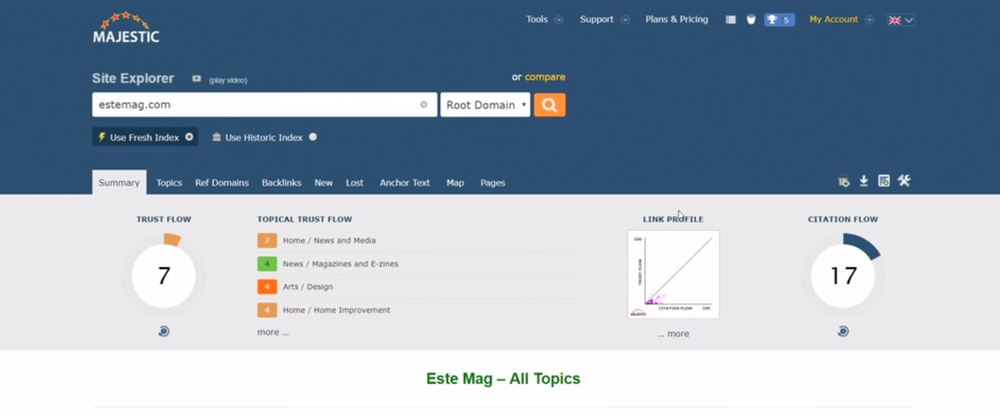This screenshot has width=1000, height=411.
Task: Click the Arts / Design topic
Action: [x=308, y=287]
